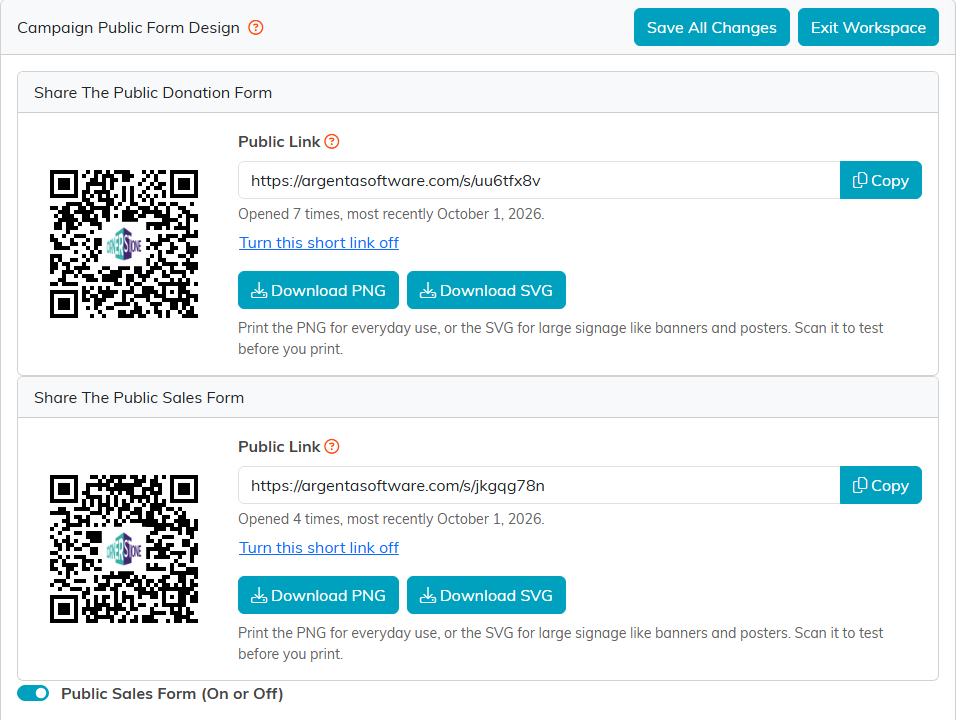Select the donation form URL field
This screenshot has height=720, width=956.
point(539,180)
